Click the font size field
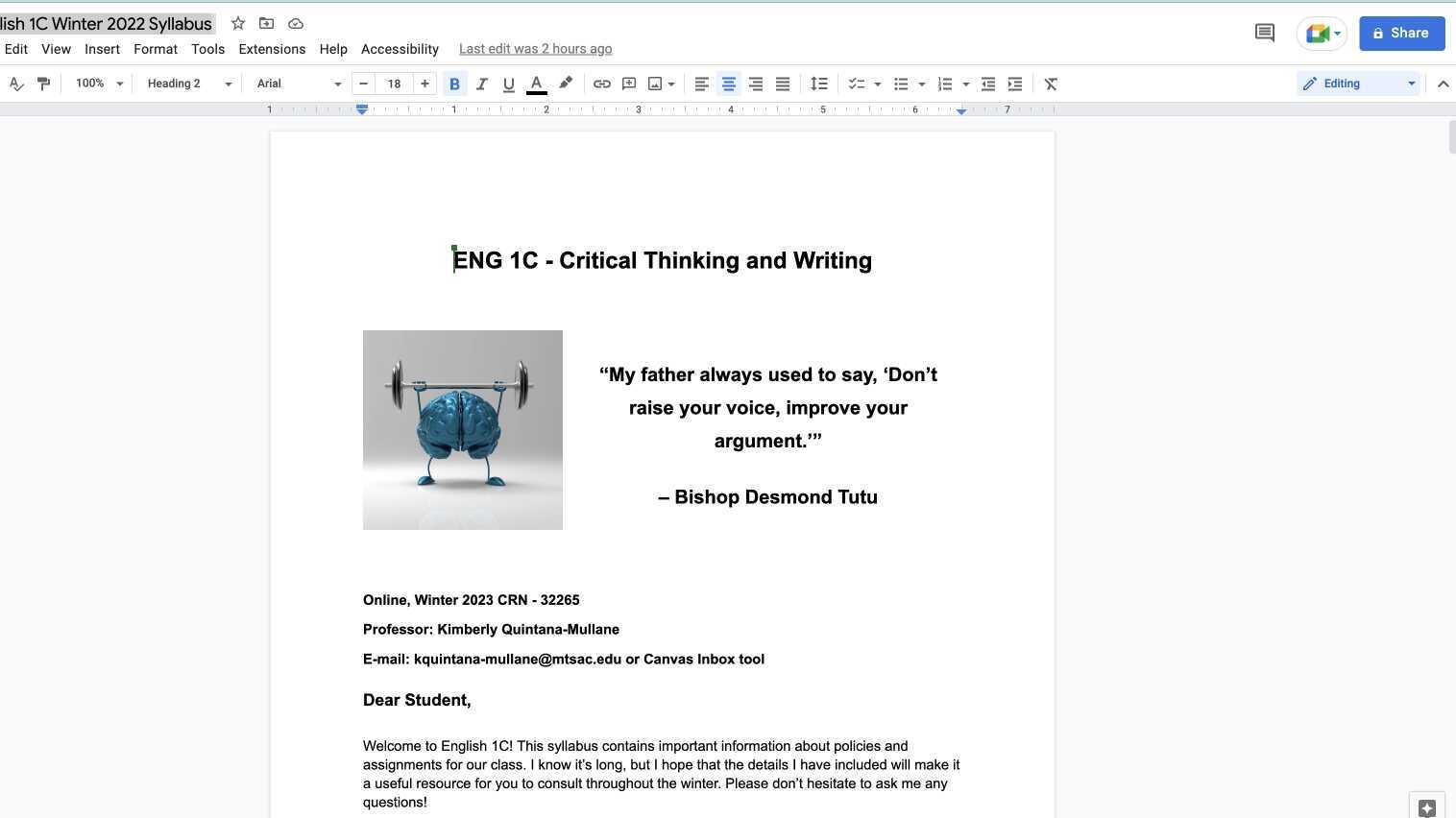 click(394, 84)
